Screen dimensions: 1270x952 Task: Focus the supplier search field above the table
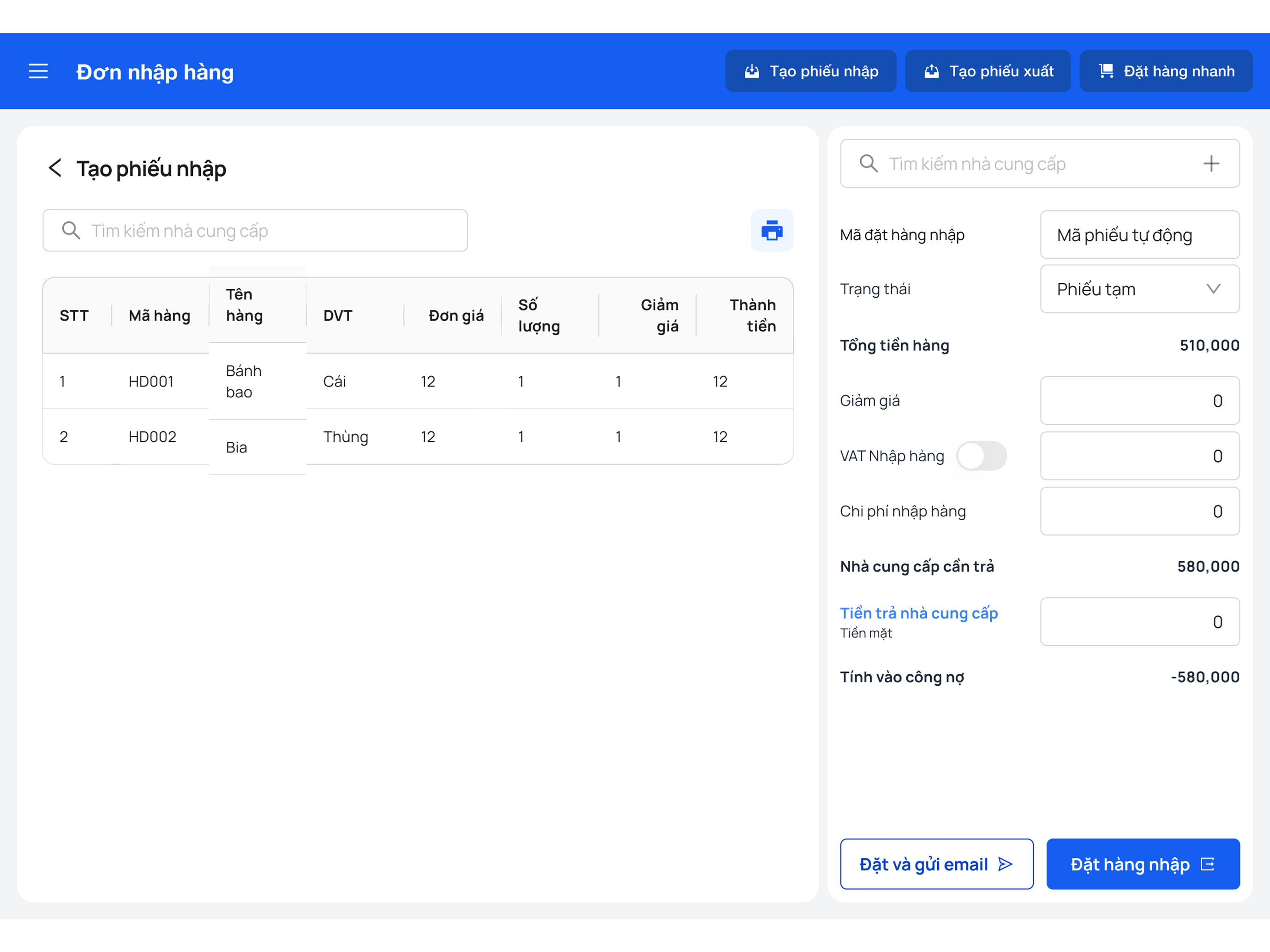pyautogui.click(x=255, y=231)
